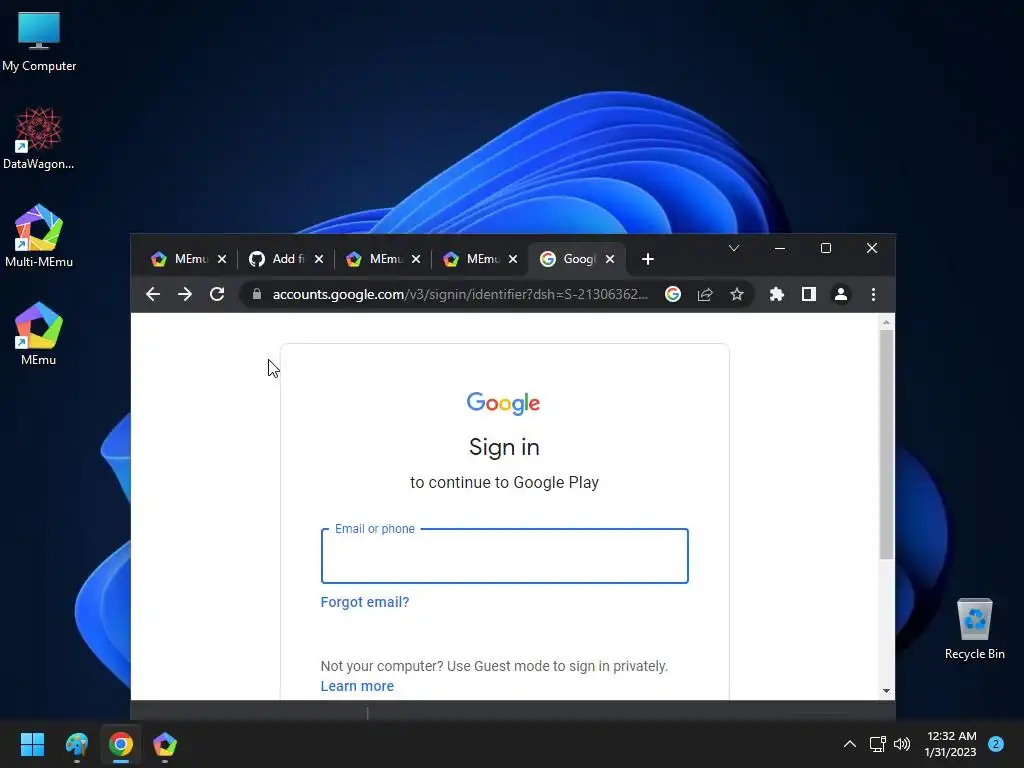Focus the Chrome address bar URL
Image resolution: width=1024 pixels, height=768 pixels.
coord(460,295)
